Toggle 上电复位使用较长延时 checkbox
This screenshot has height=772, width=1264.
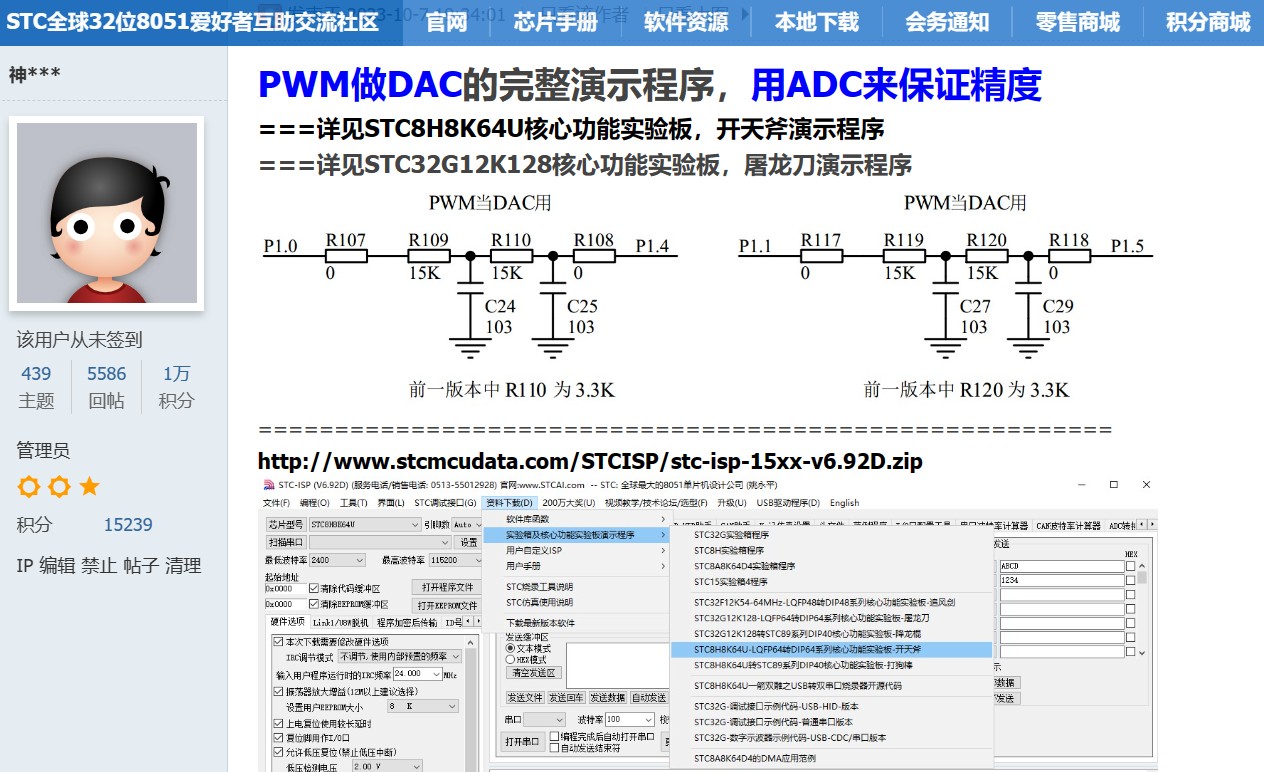(x=278, y=723)
